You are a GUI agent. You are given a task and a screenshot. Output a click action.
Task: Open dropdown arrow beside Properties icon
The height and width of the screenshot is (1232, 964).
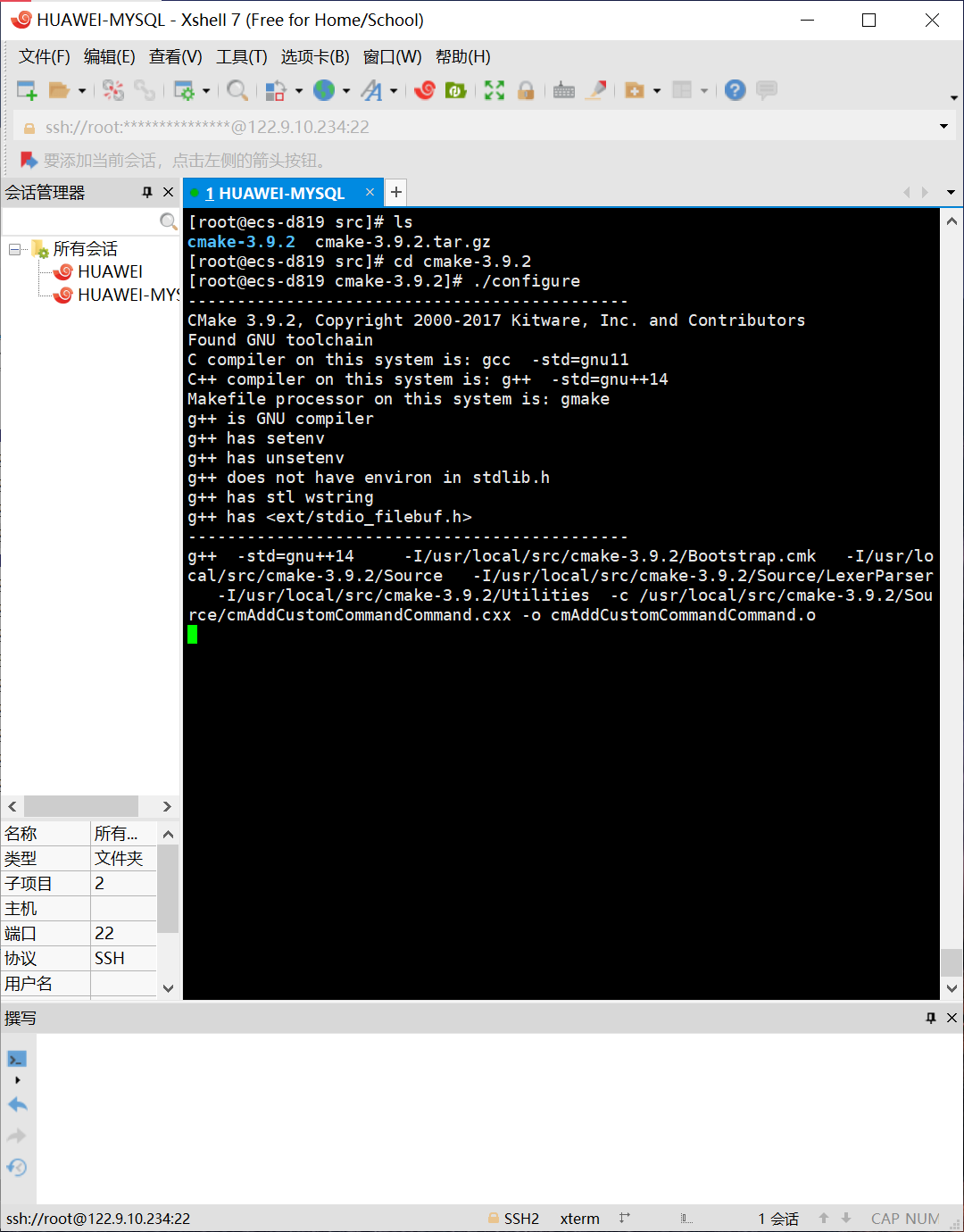click(206, 90)
